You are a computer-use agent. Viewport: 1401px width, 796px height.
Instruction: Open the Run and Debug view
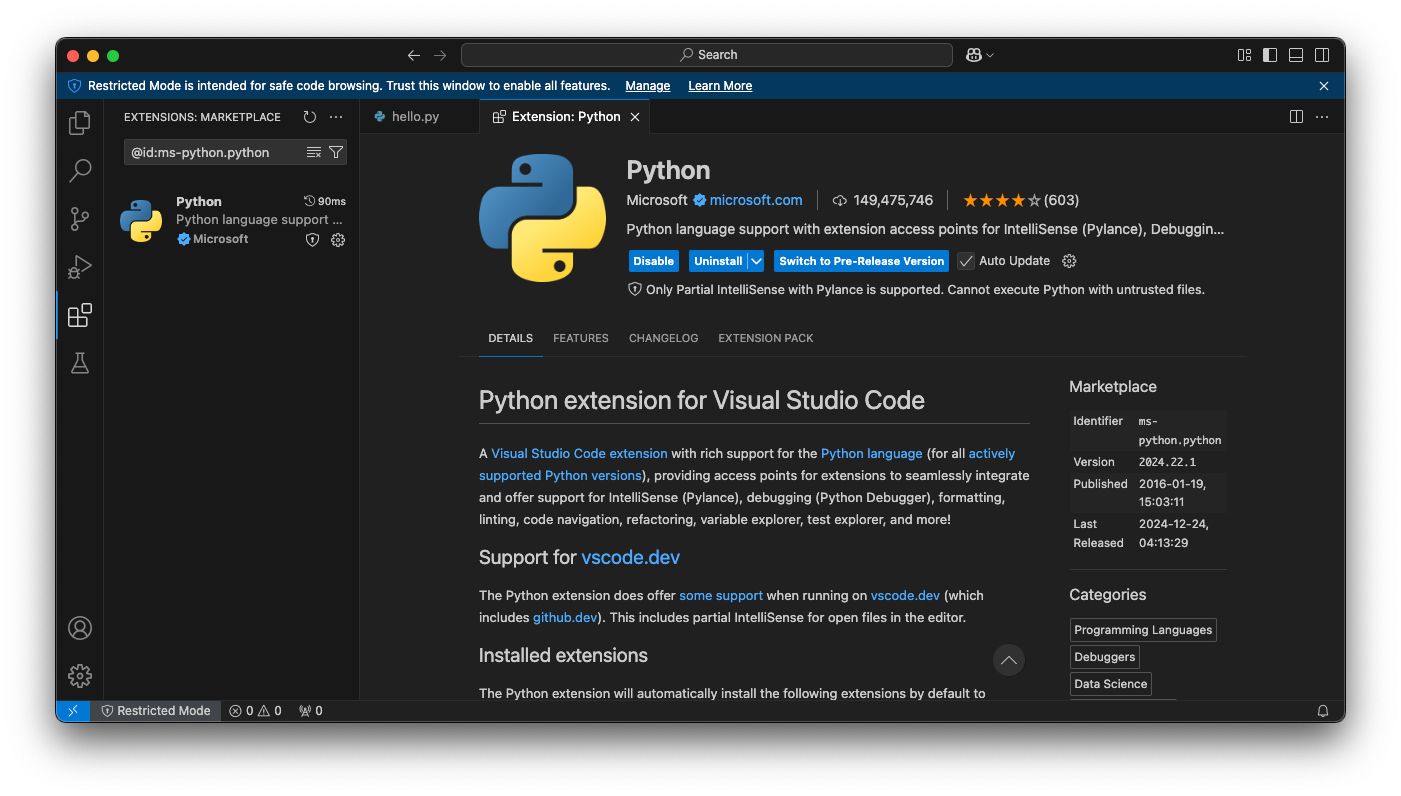(80, 267)
